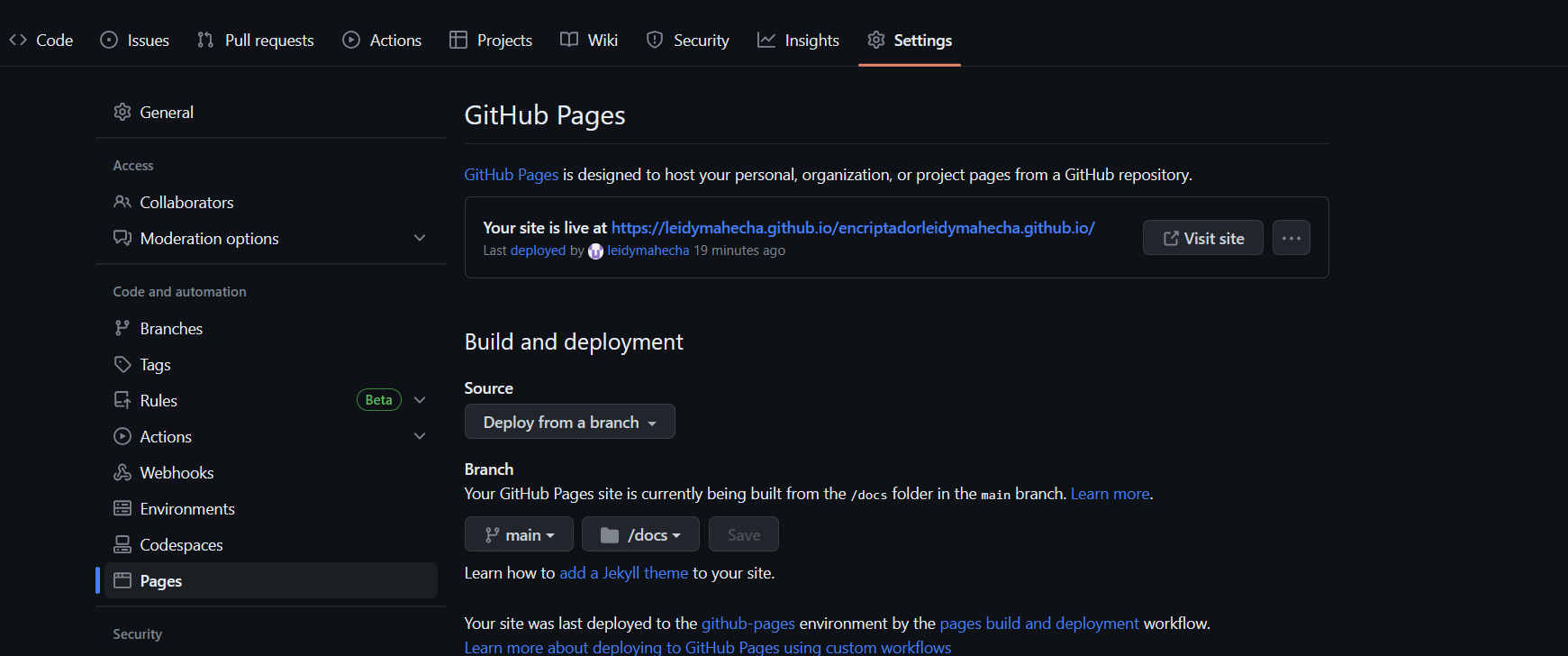Screen dimensions: 1568x656
Task: Expand the Rules chevron
Action: 420,400
